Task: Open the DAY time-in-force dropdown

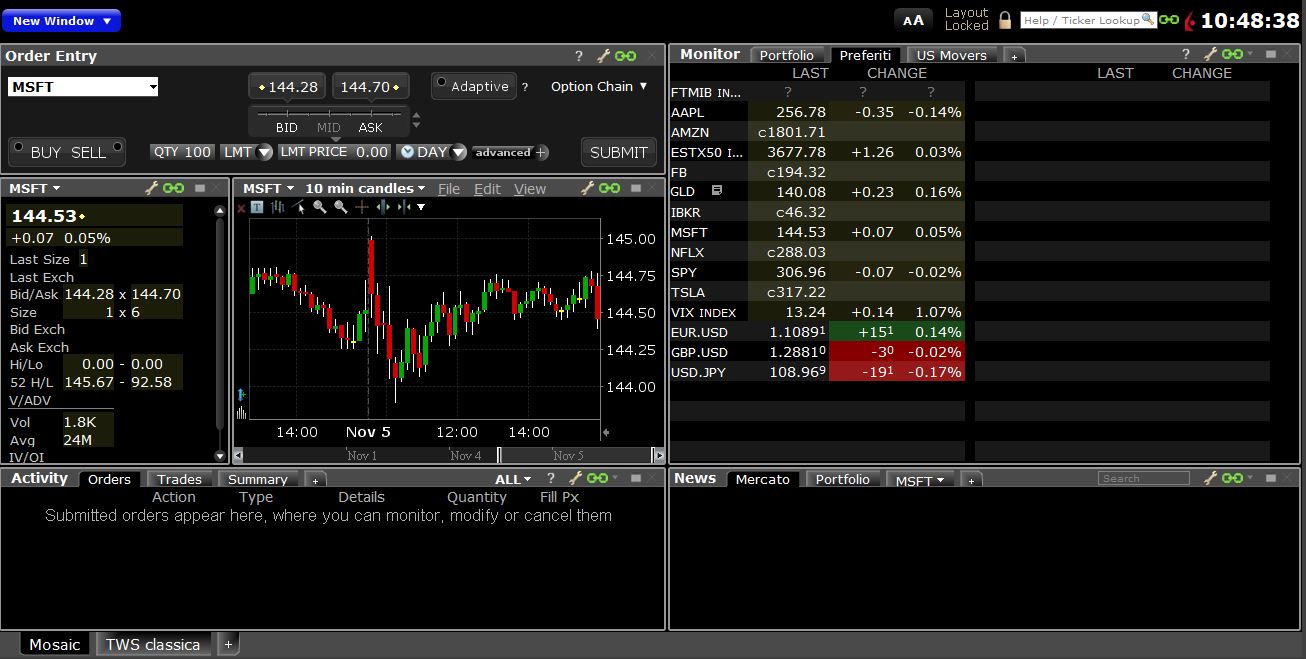Action: pos(432,152)
